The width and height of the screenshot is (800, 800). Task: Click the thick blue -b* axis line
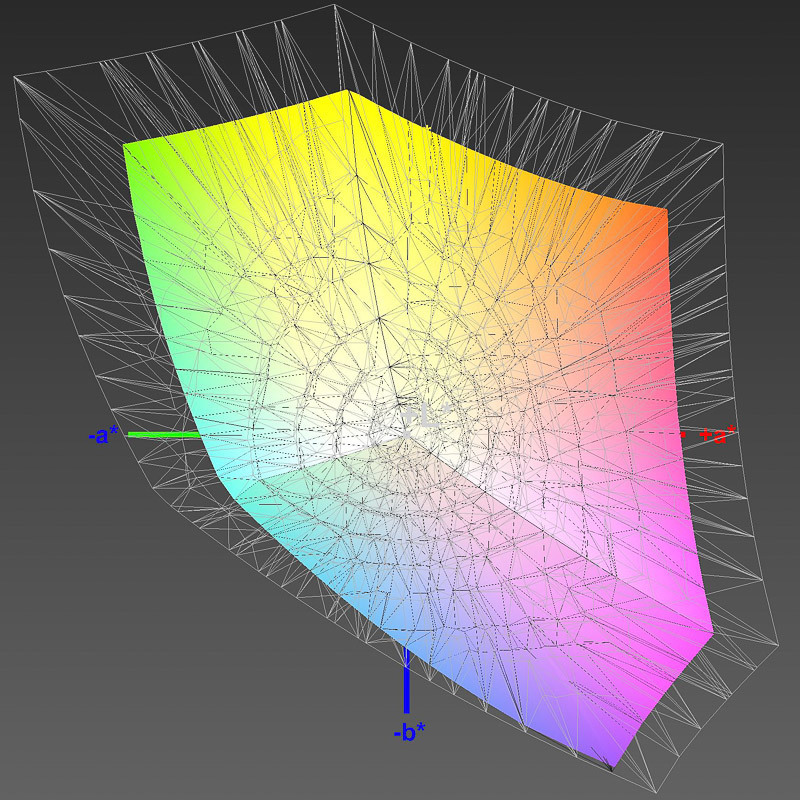pos(407,680)
